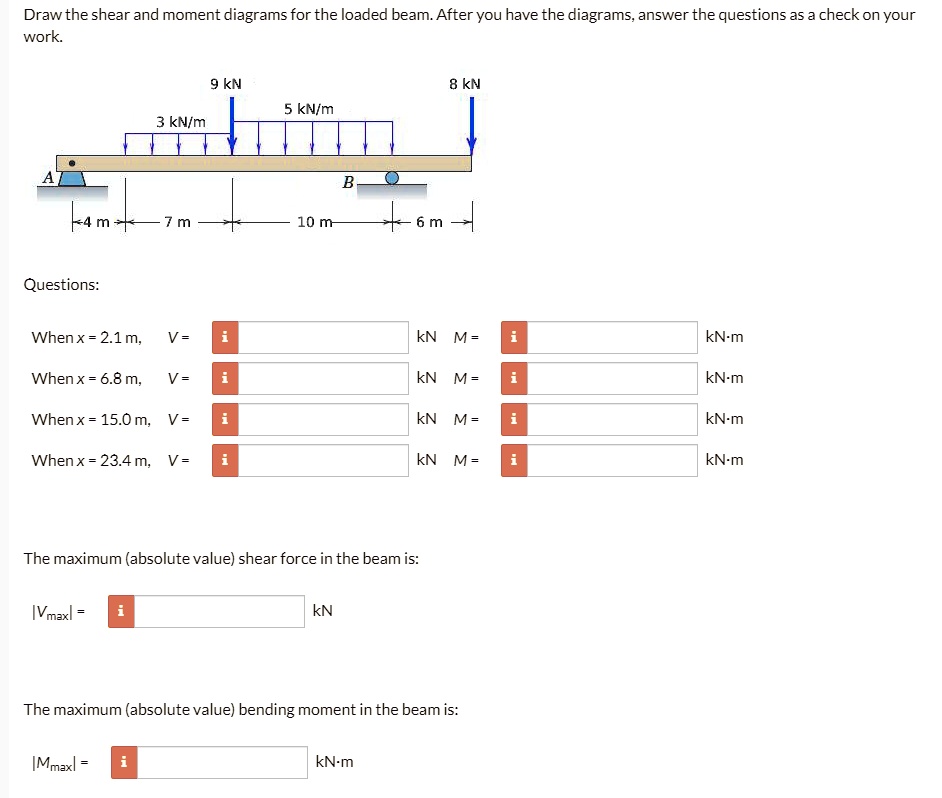This screenshot has width=942, height=798.
Task: Click the info icon beside |Mmax|
Action: coord(124,762)
